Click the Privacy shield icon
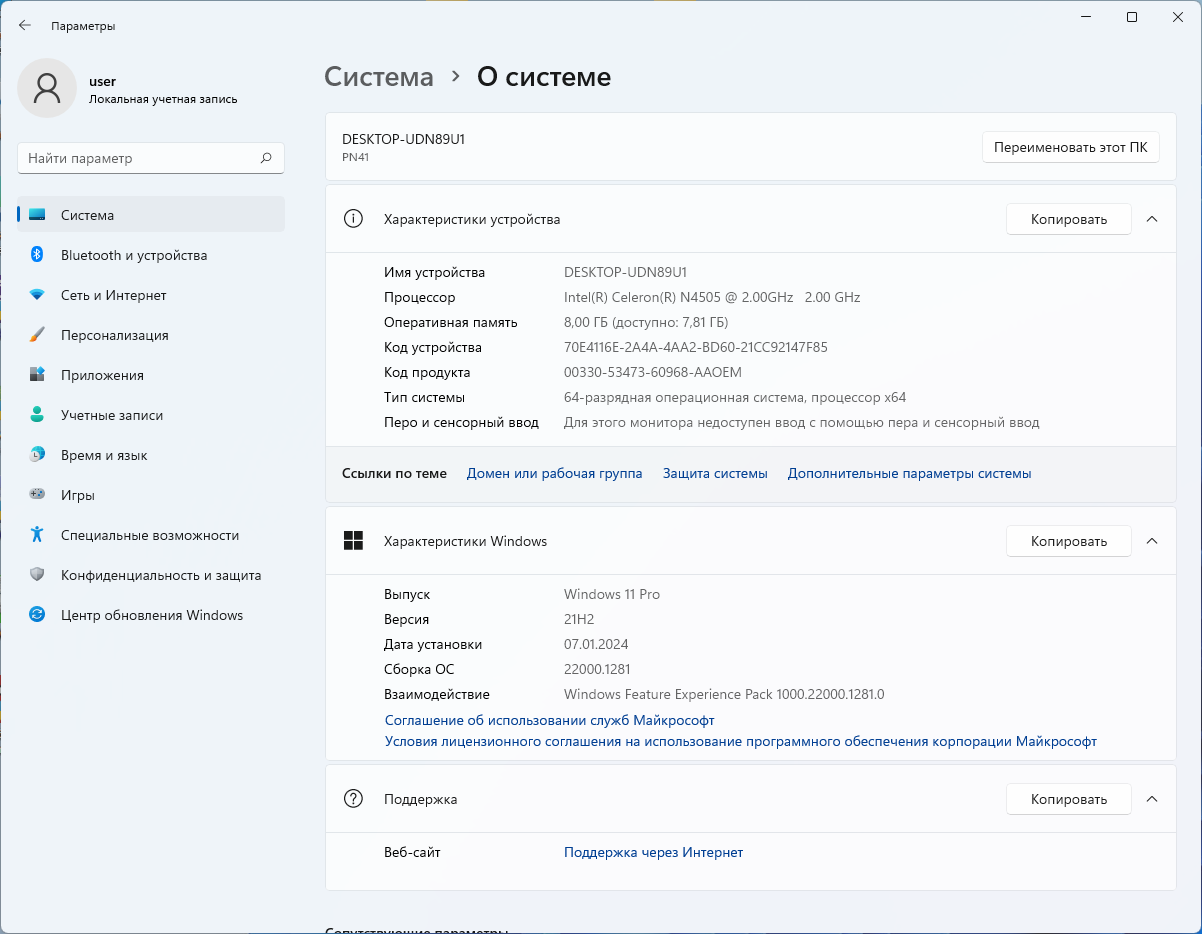The width and height of the screenshot is (1202, 934). [x=37, y=575]
